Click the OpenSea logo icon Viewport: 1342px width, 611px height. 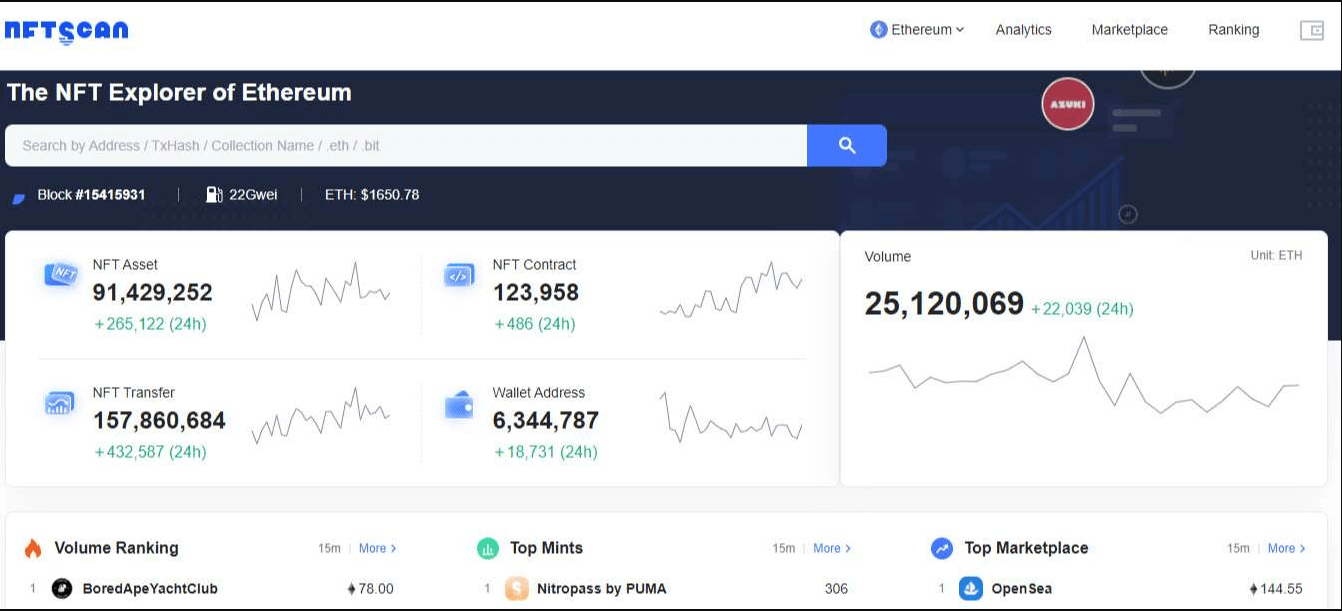point(970,588)
